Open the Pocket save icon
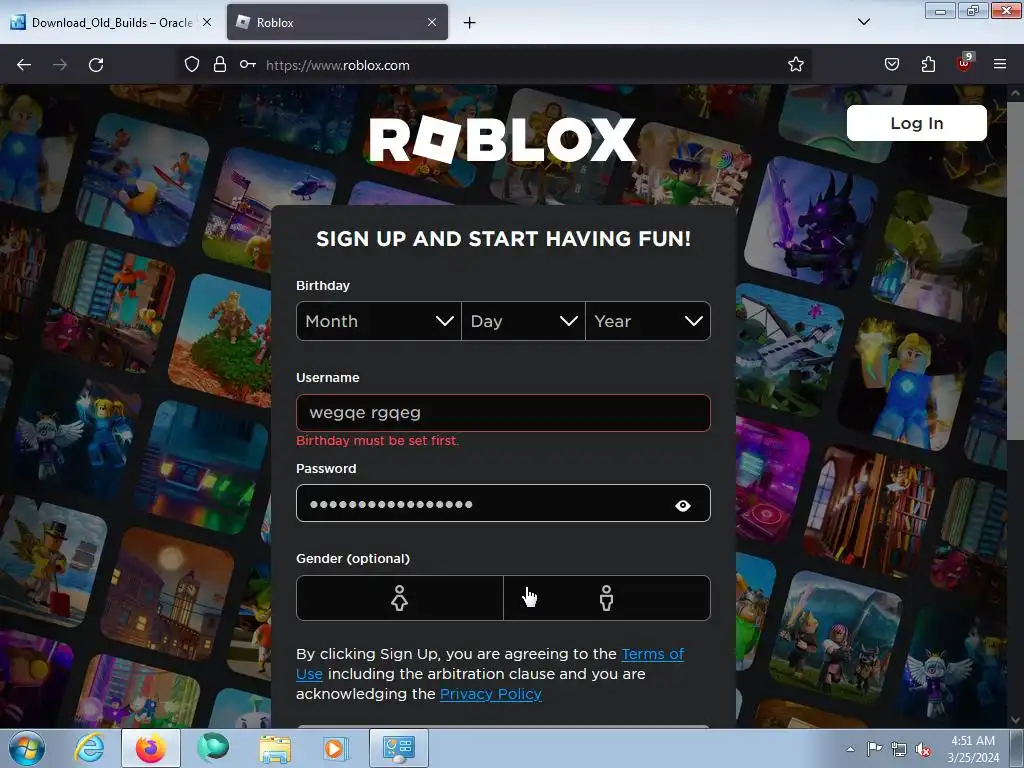Viewport: 1024px width, 768px height. coord(891,64)
